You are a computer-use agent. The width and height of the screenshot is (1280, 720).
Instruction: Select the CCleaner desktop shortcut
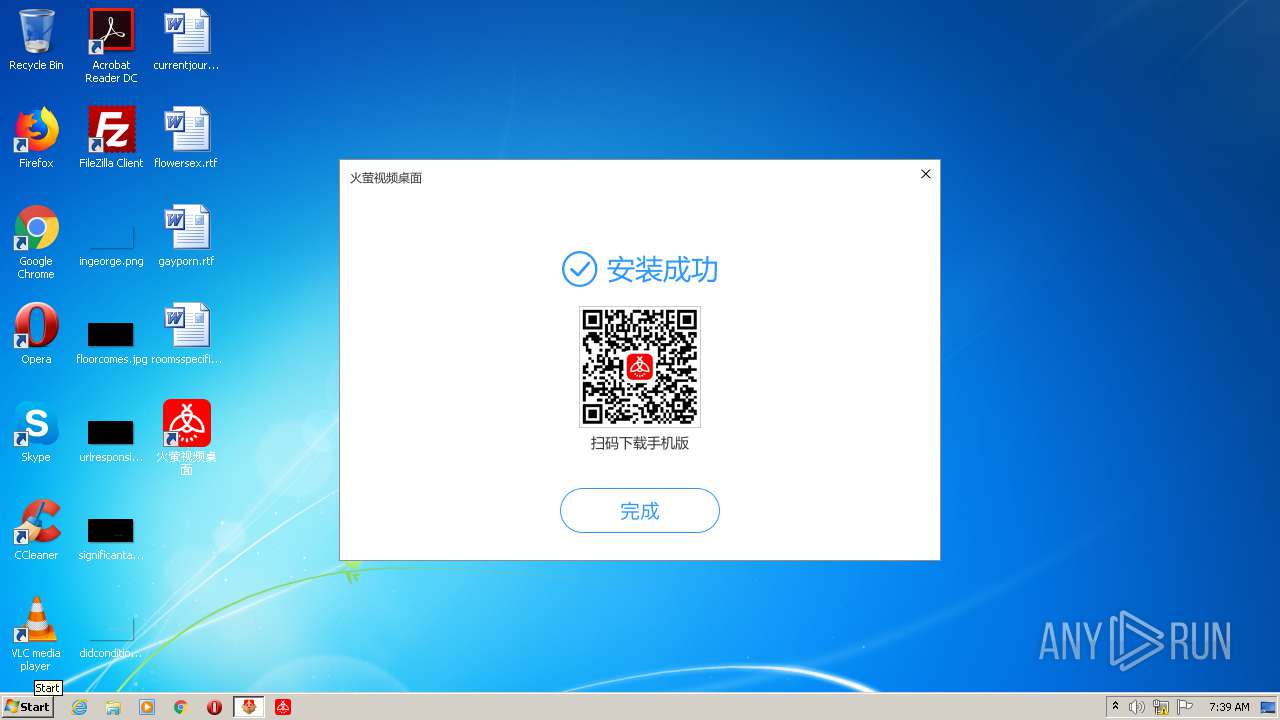point(36,530)
